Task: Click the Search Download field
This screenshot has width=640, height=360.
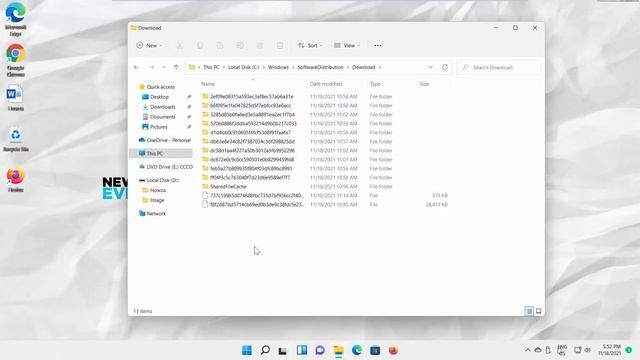Action: pos(499,67)
